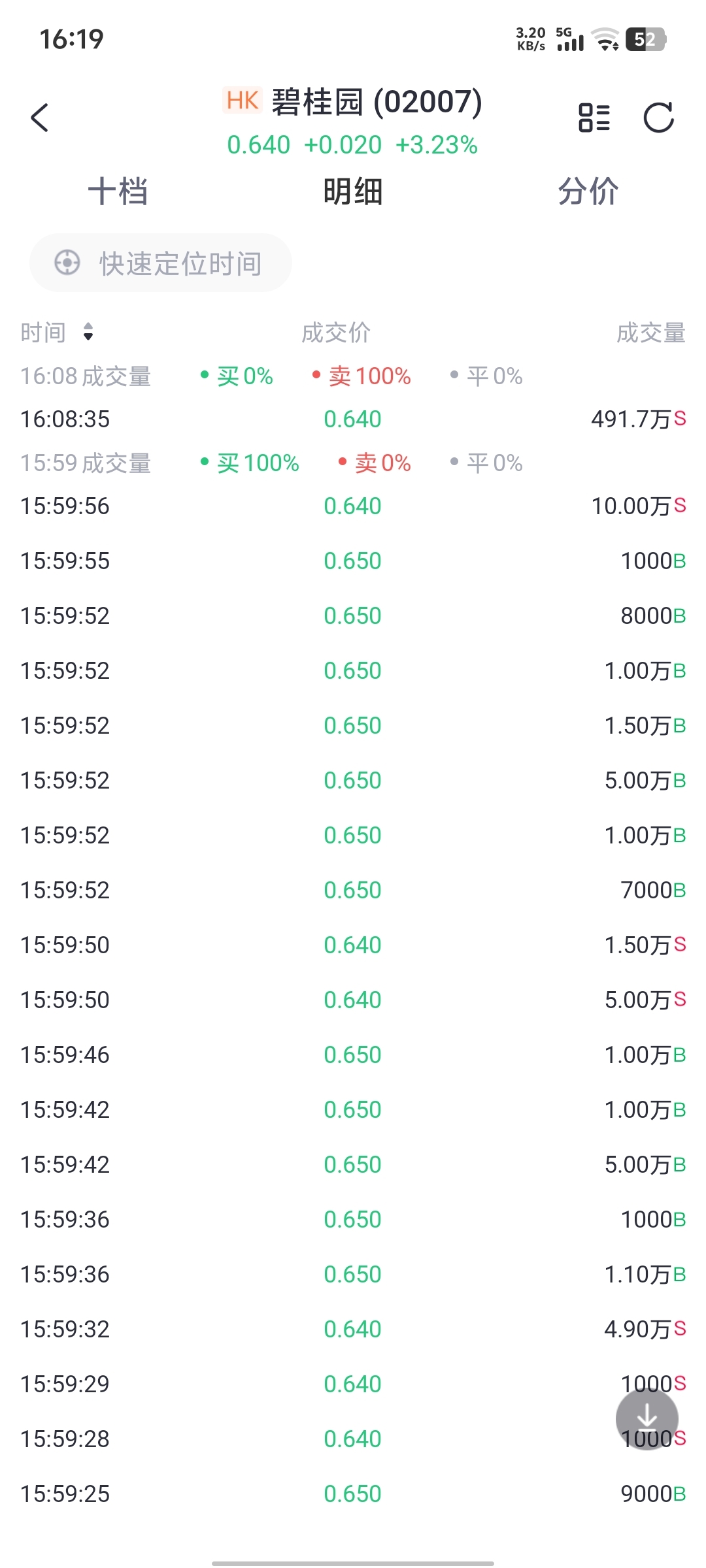Viewport: 706px width, 1568px height.
Task: Tap the 成交量 column header
Action: point(650,333)
